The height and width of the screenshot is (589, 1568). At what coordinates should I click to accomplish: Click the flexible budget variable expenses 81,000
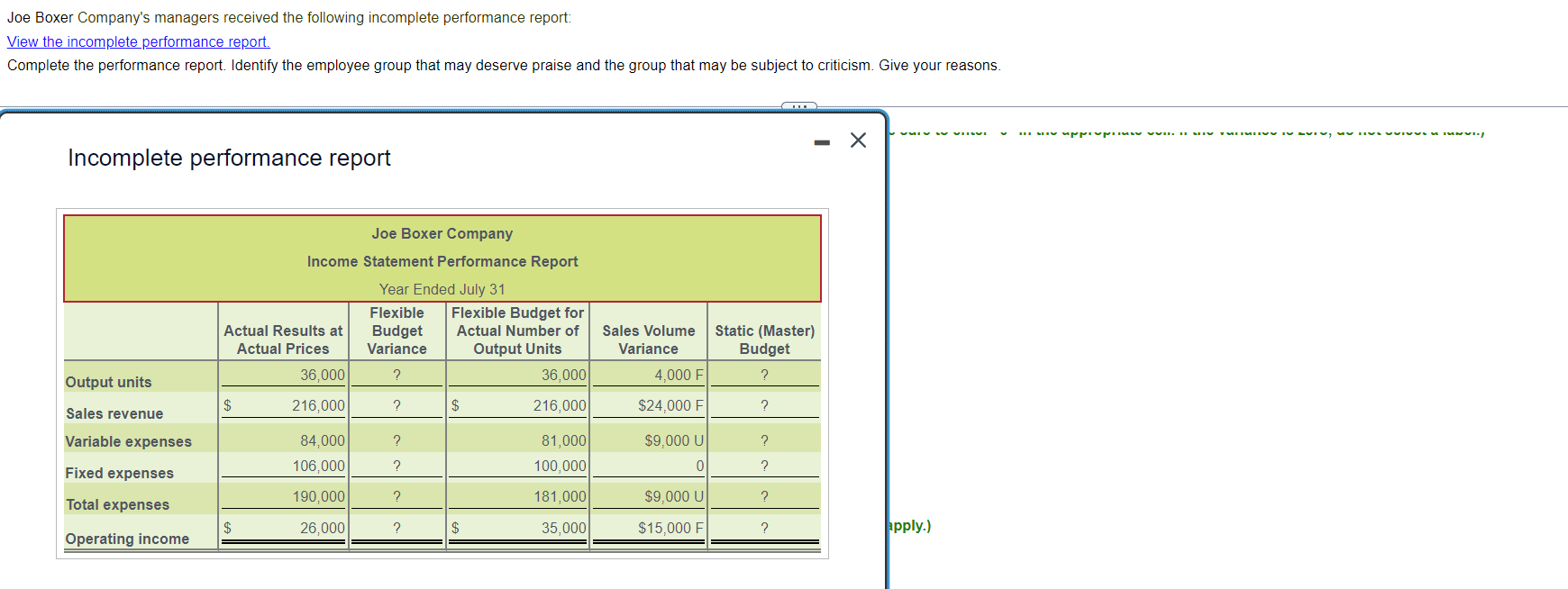[563, 440]
